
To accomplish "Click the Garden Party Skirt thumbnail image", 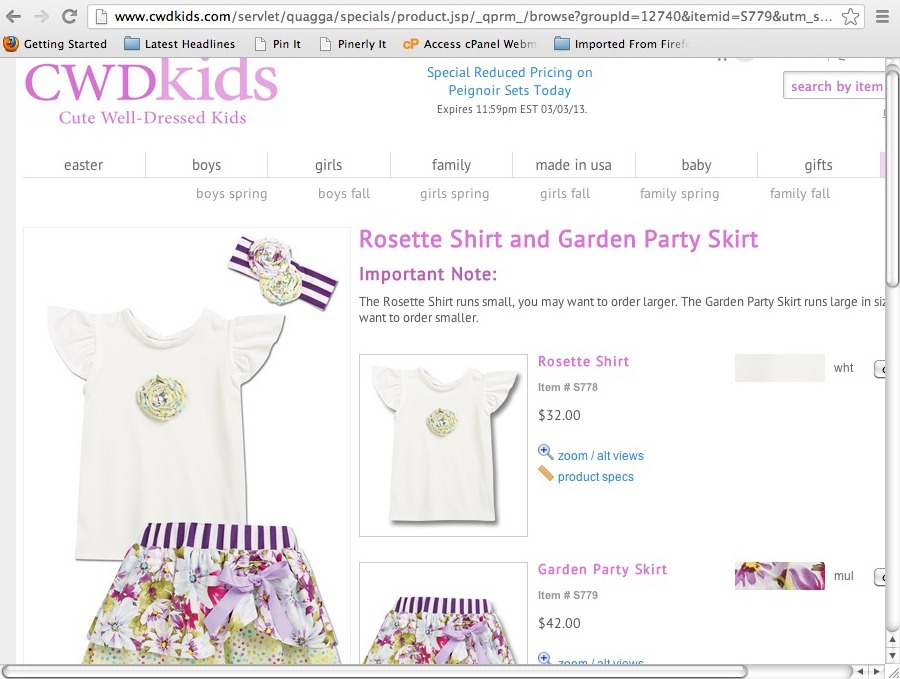I will click(443, 613).
